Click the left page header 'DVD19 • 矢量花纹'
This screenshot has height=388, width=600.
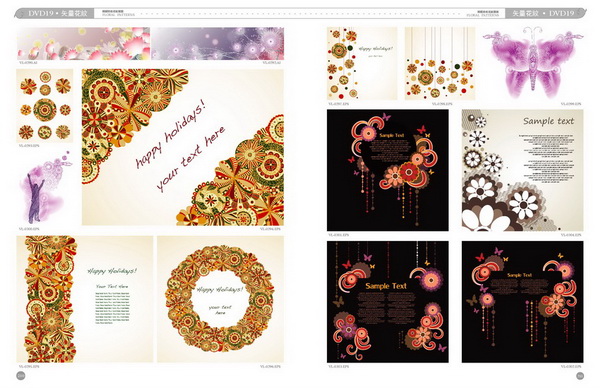(x=57, y=13)
